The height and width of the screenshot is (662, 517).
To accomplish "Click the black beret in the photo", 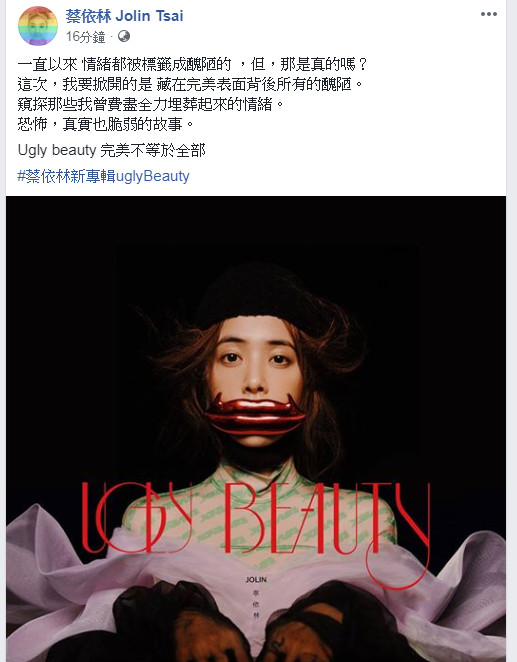I will pyautogui.click(x=254, y=294).
